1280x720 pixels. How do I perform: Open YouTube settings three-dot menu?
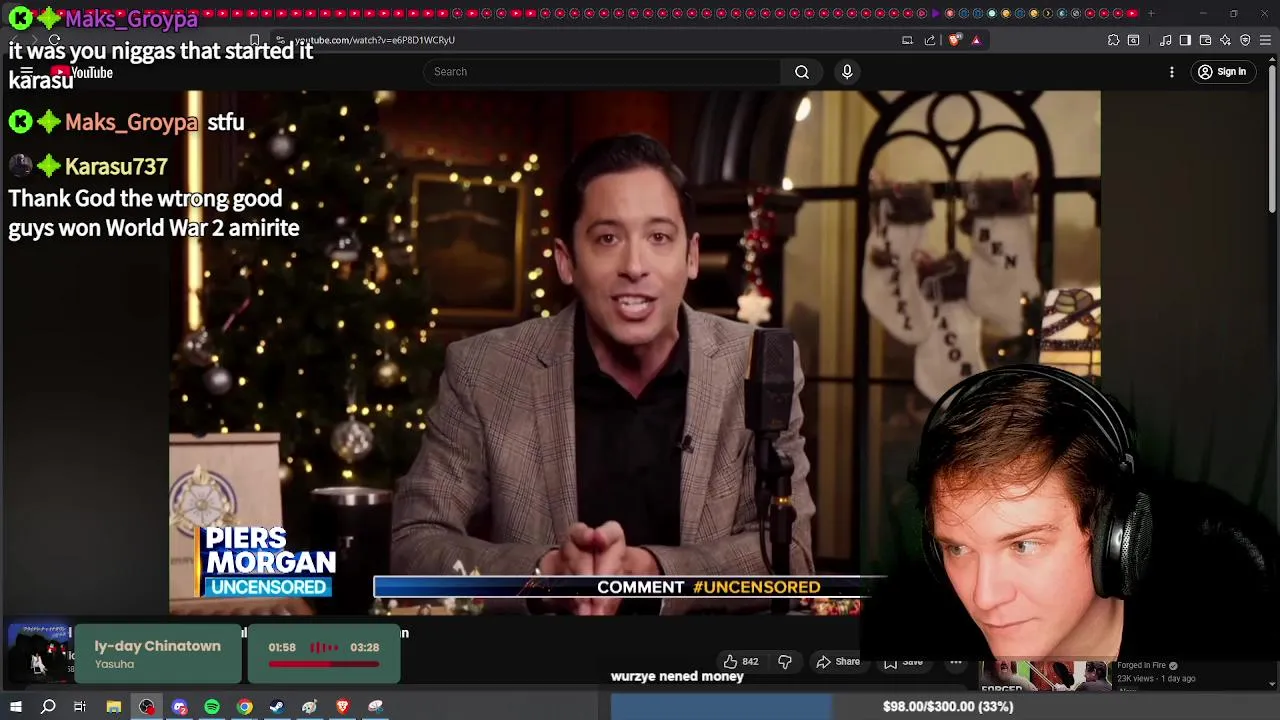pos(1172,72)
